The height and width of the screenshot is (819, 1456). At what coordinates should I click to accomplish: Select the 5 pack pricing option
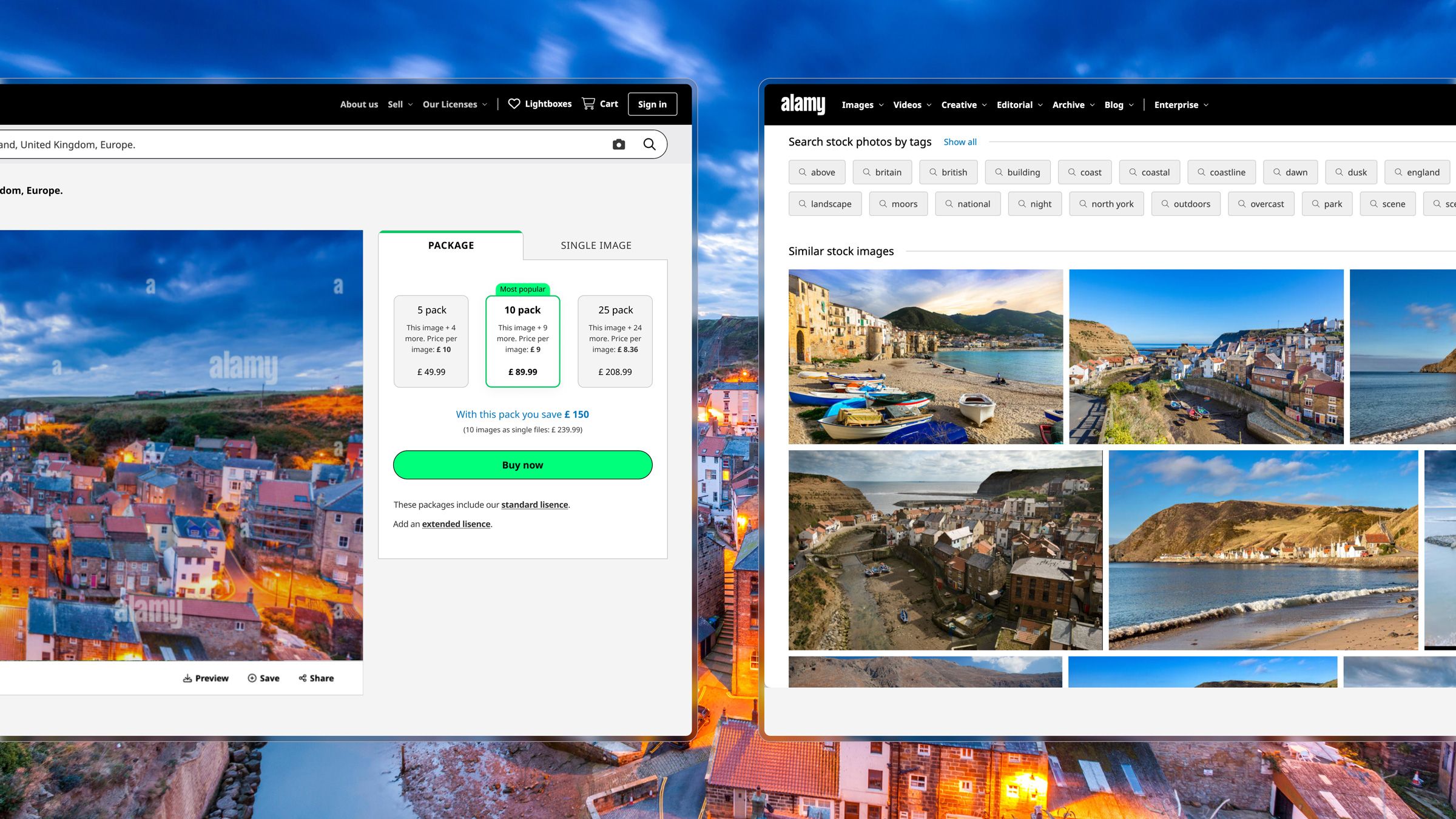[431, 341]
